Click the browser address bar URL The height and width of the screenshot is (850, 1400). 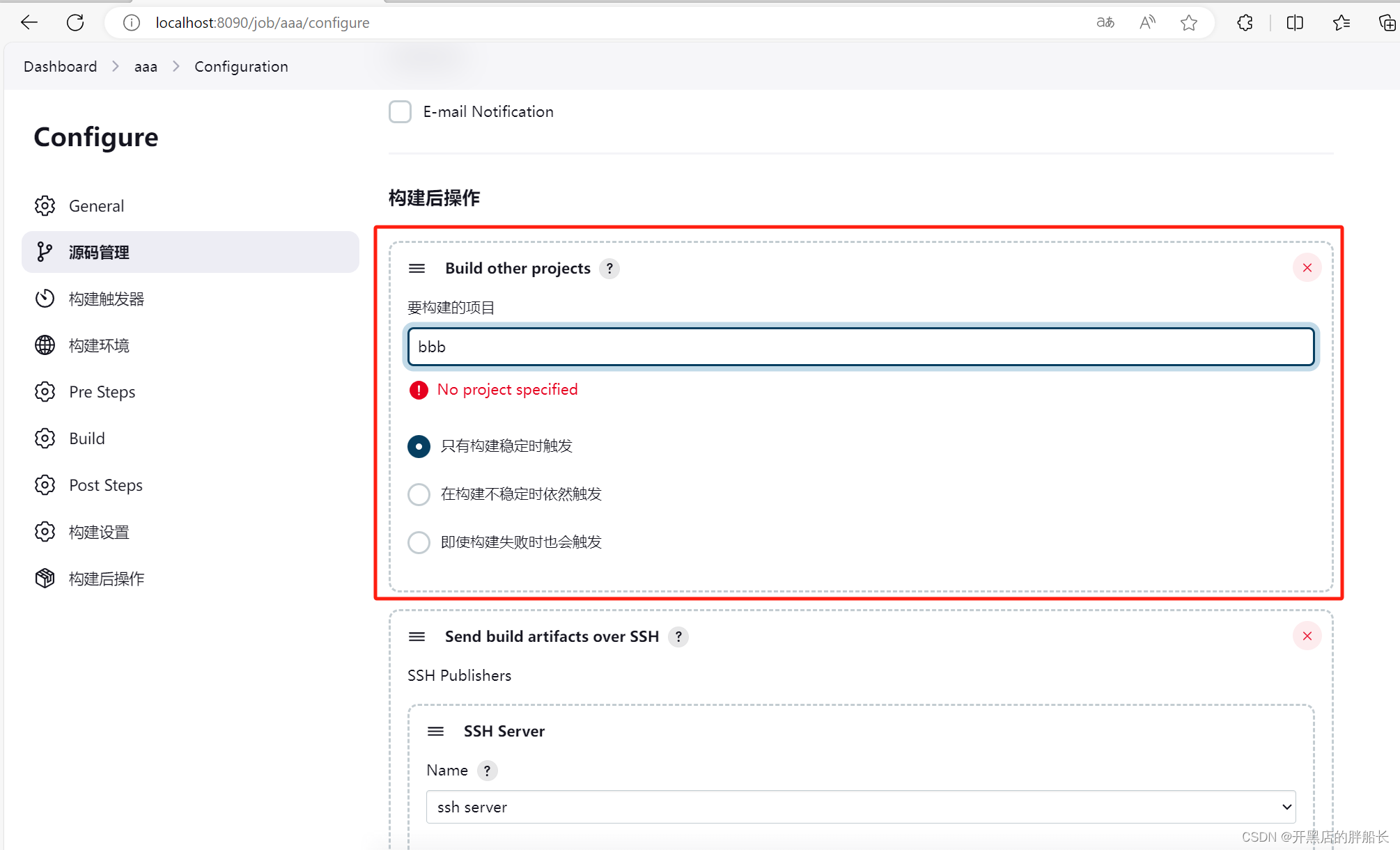coord(263,22)
